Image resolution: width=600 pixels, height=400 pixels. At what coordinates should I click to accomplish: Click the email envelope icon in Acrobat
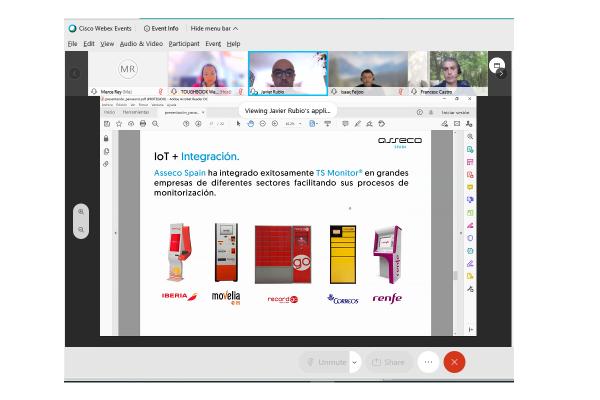(457, 124)
